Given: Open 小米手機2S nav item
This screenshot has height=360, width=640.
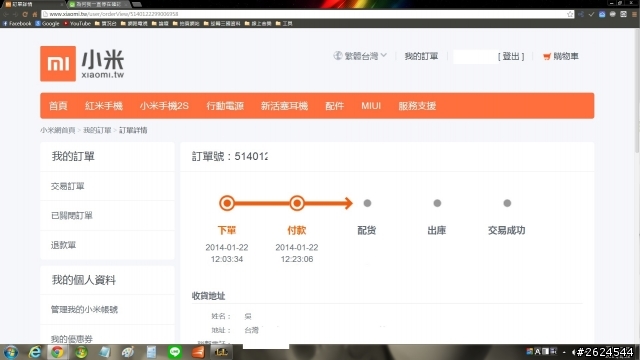Looking at the screenshot, I should point(164,106).
